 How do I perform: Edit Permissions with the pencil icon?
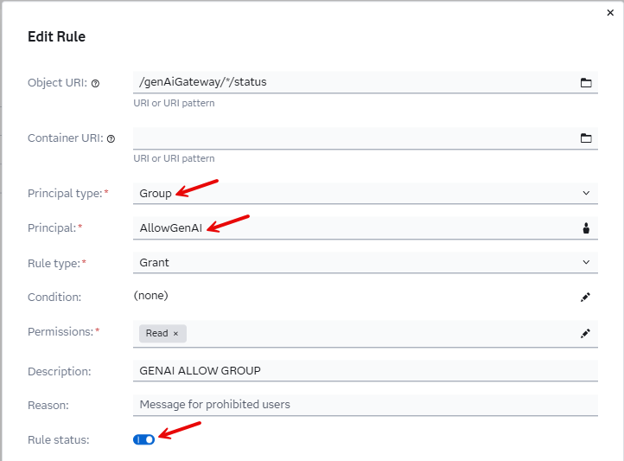585,333
